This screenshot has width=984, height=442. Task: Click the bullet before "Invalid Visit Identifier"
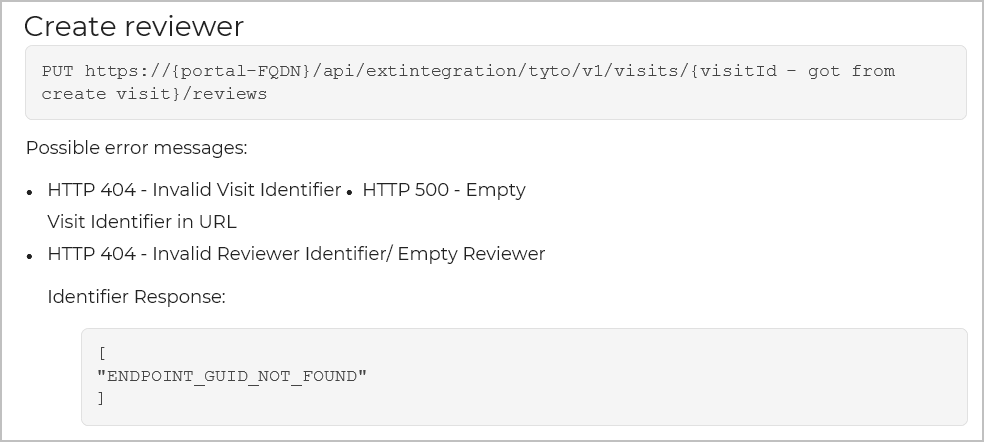click(x=32, y=191)
